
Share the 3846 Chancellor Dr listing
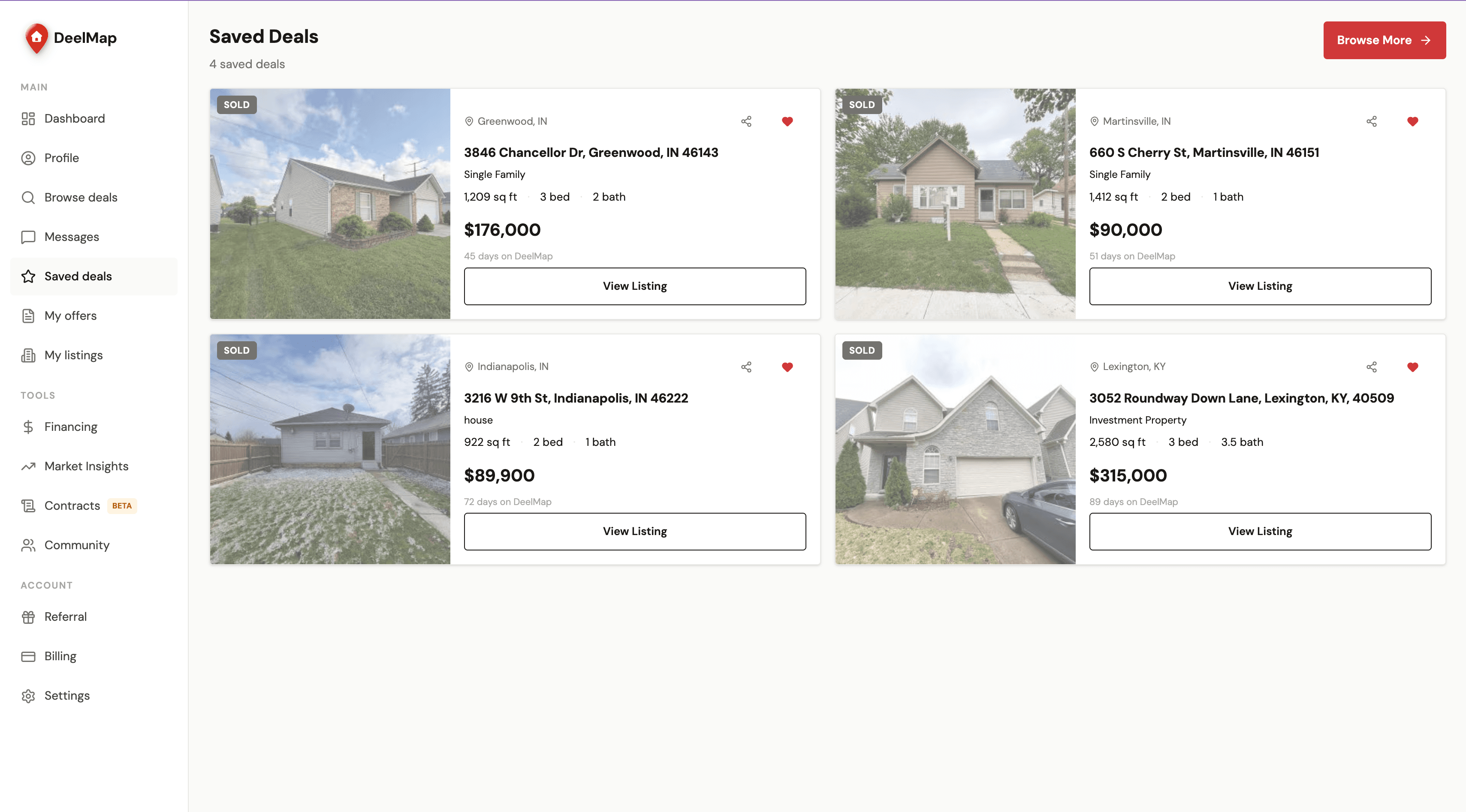click(x=746, y=121)
